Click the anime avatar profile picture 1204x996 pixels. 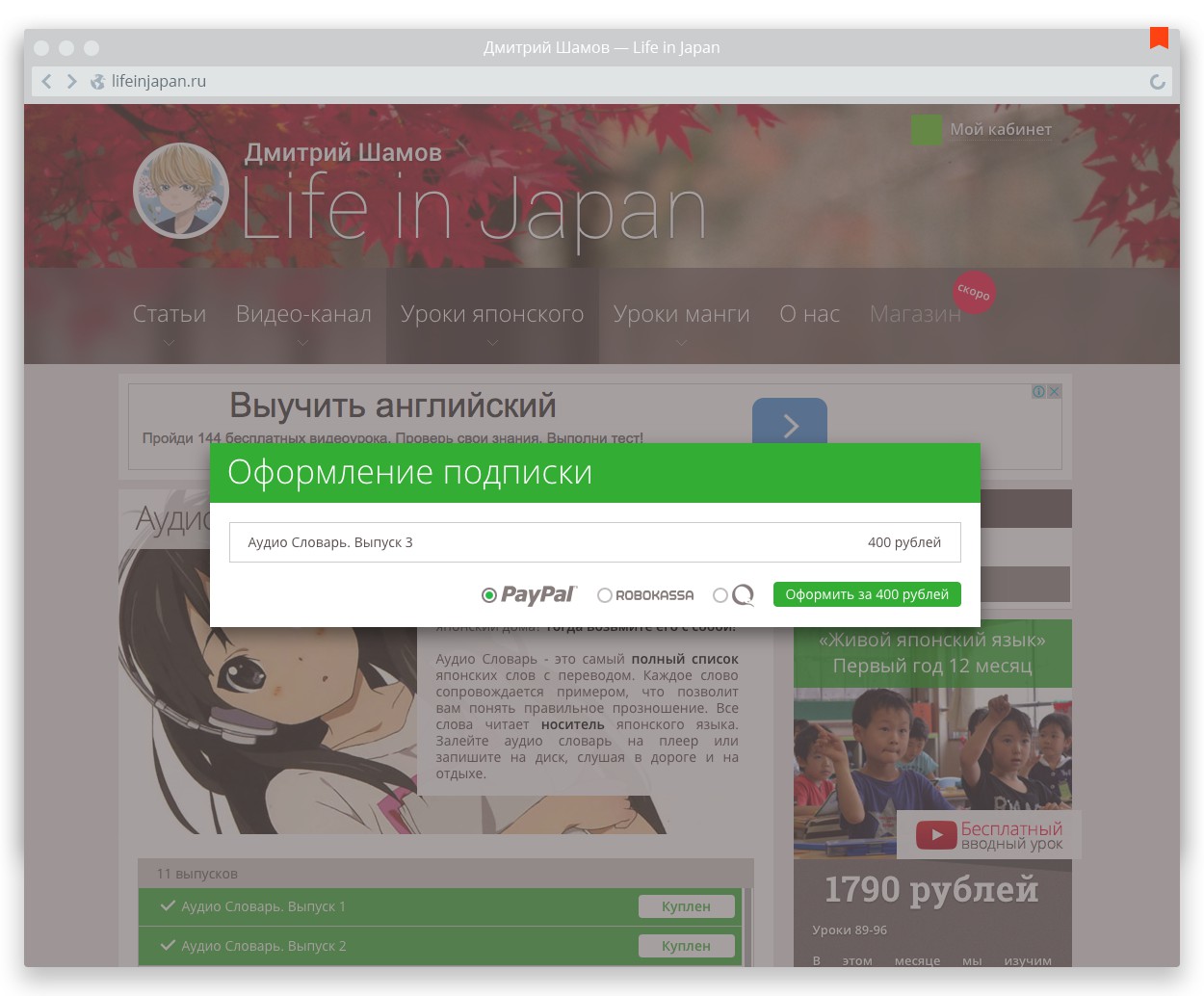click(x=181, y=191)
